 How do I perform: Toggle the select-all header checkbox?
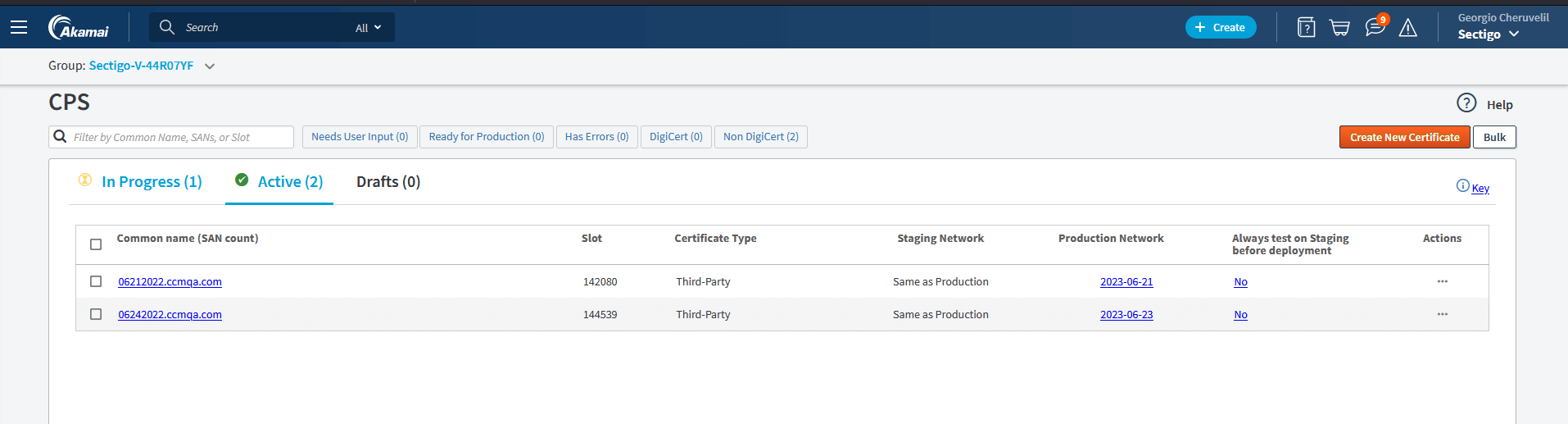96,244
